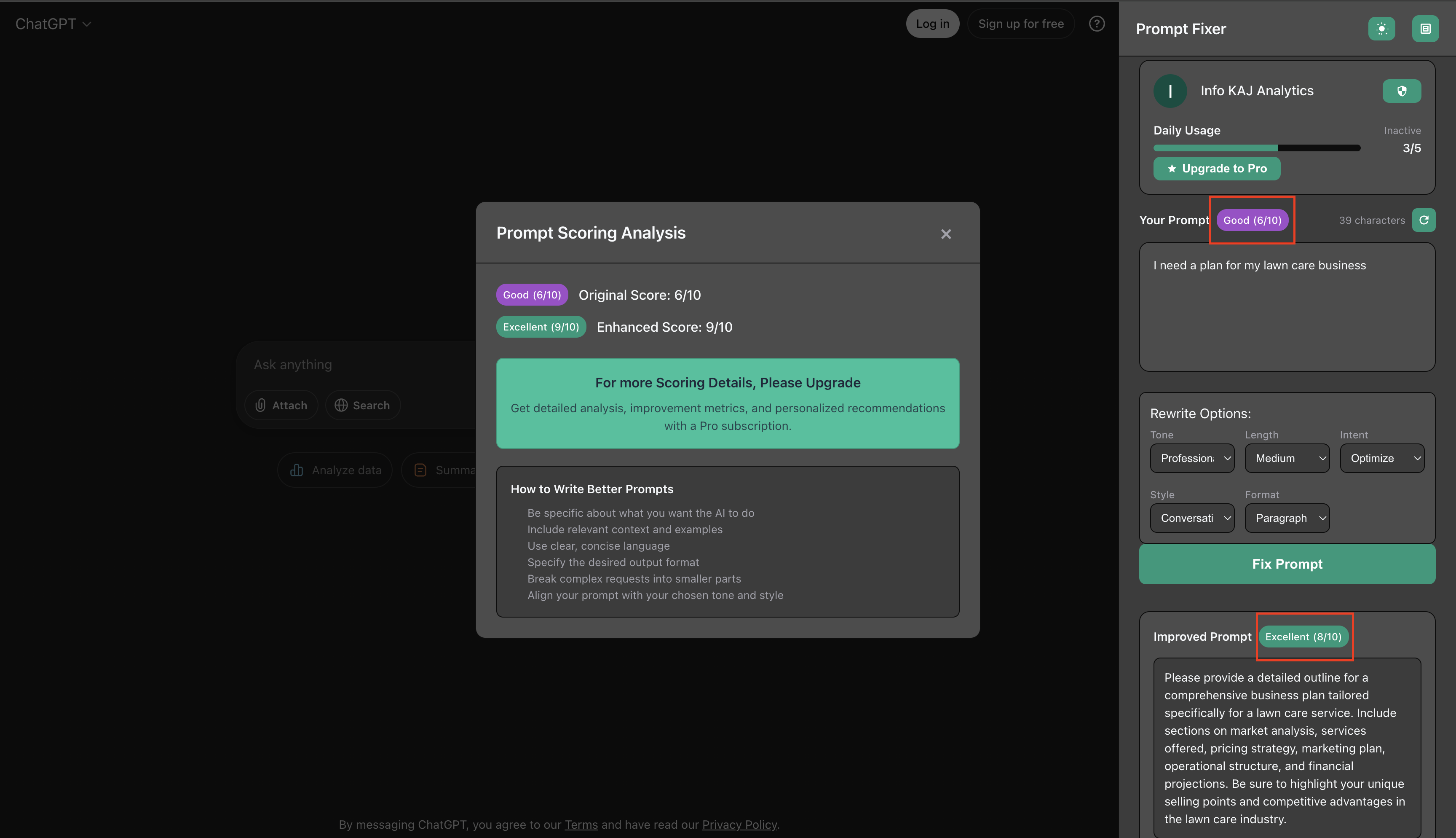Click the text 'Enhanced Score: 9/10'
Image resolution: width=1456 pixels, height=838 pixels.
tap(664, 327)
